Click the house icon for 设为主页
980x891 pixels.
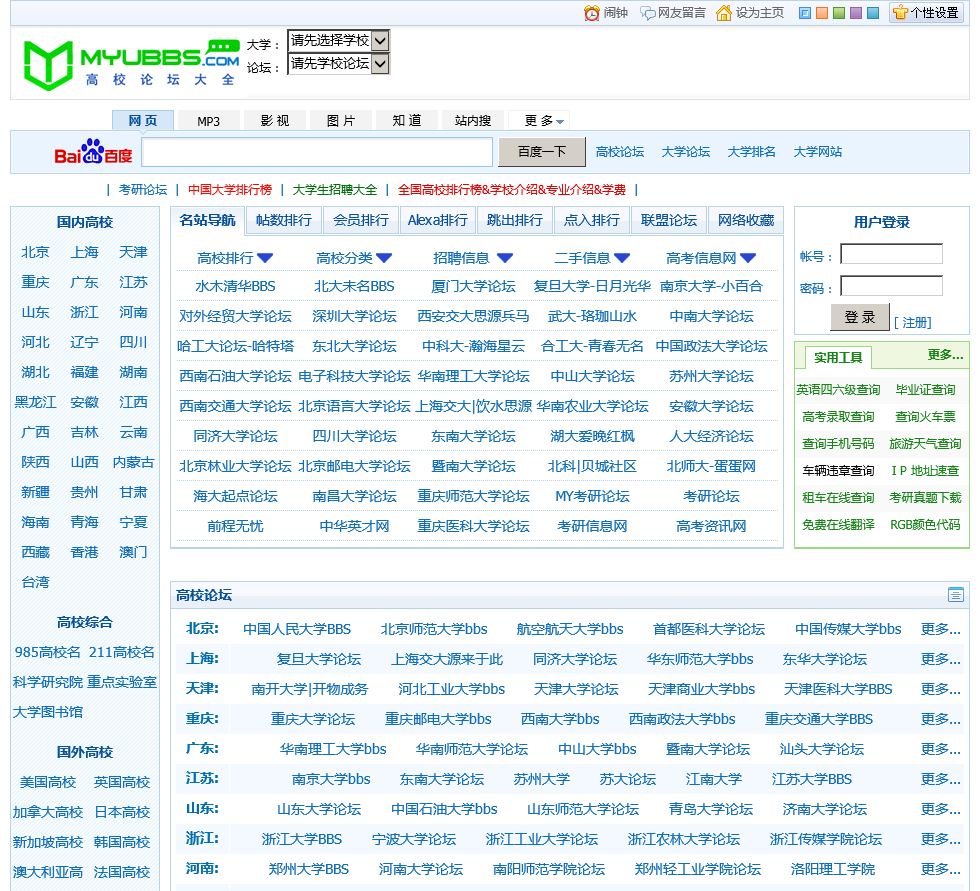tap(725, 13)
